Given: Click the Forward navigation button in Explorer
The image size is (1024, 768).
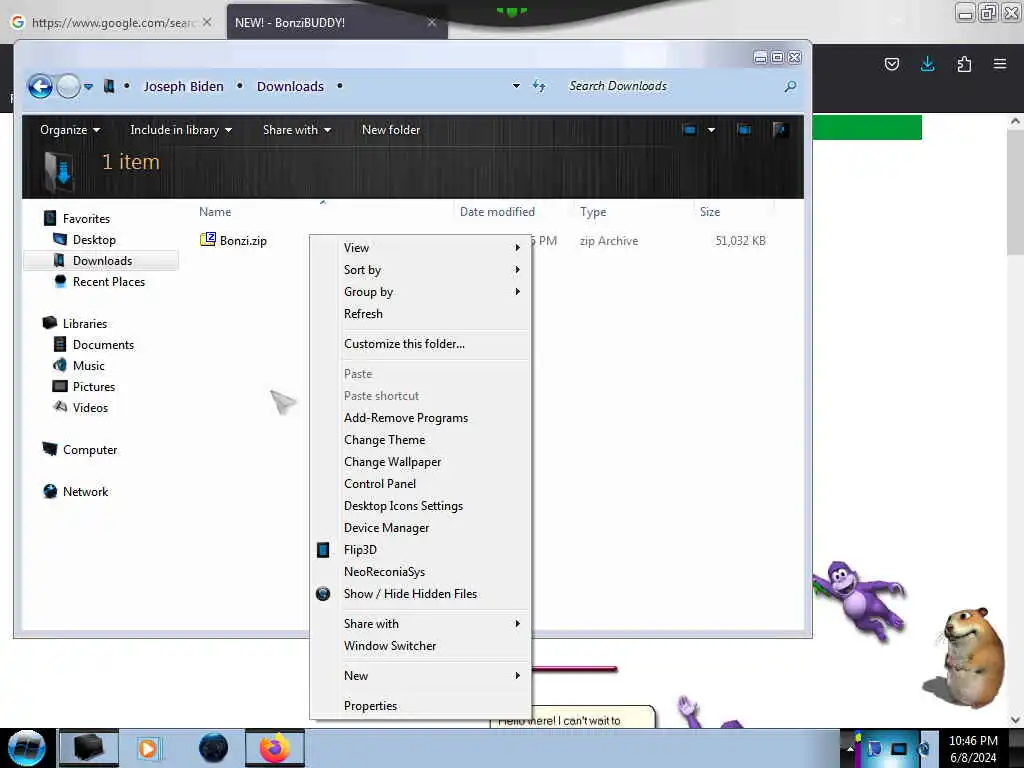Looking at the screenshot, I should [x=69, y=86].
